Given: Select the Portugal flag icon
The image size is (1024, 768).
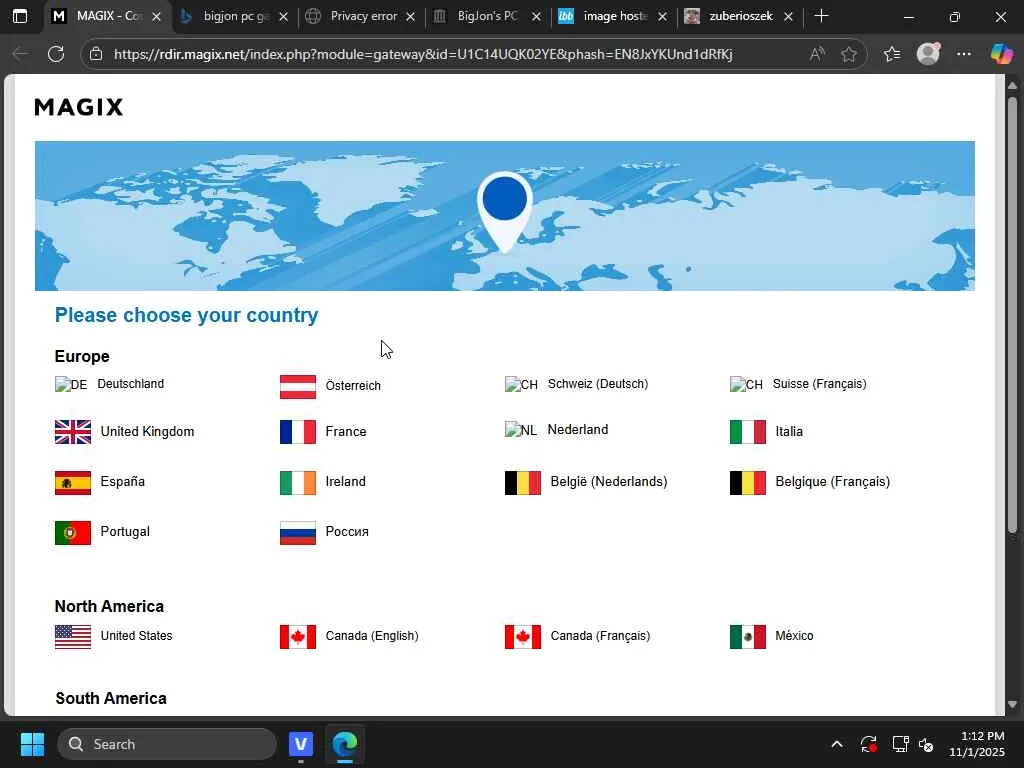Looking at the screenshot, I should [73, 533].
